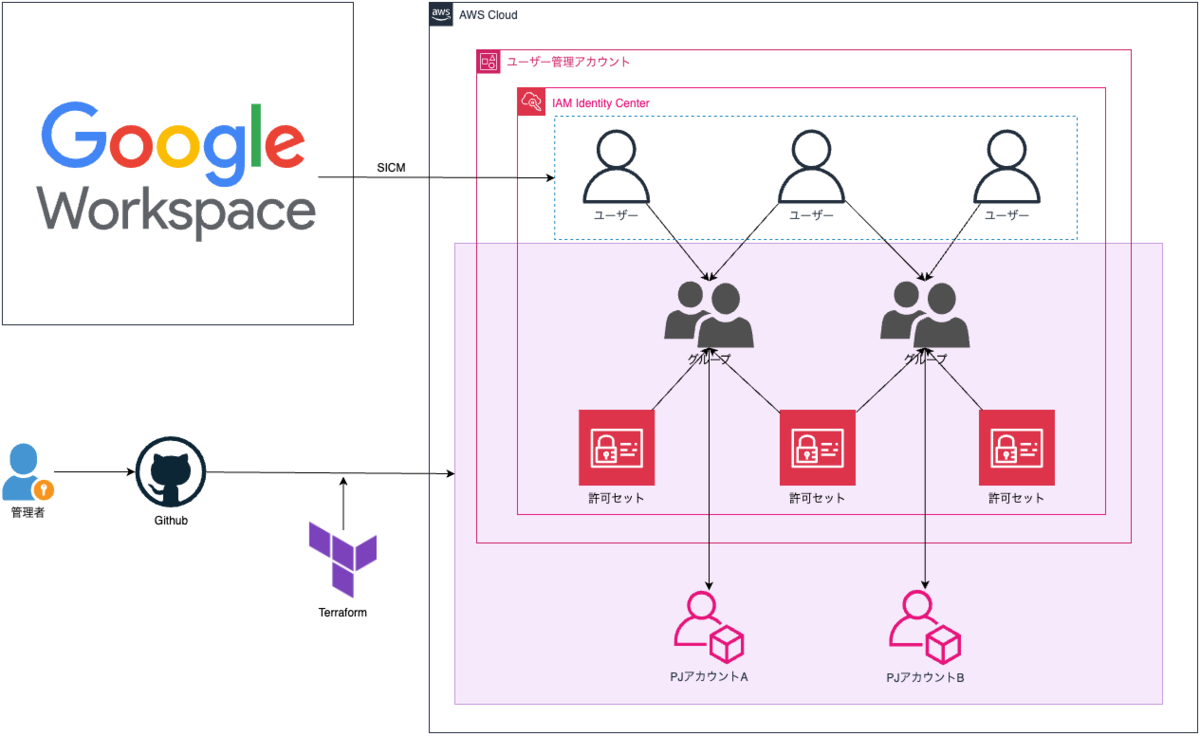Click the AWS Cloud label text

click(489, 15)
